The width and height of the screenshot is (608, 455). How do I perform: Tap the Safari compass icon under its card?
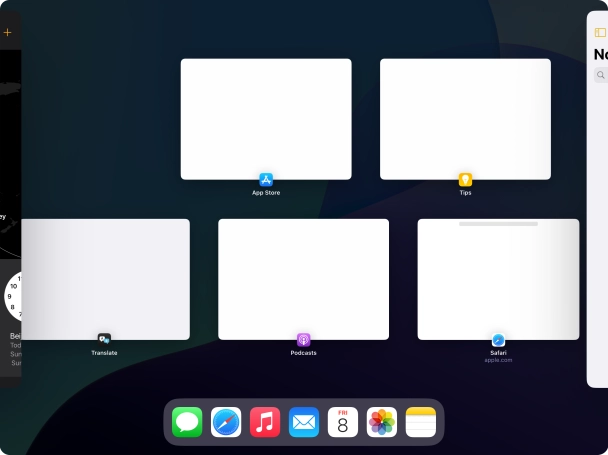click(x=498, y=340)
